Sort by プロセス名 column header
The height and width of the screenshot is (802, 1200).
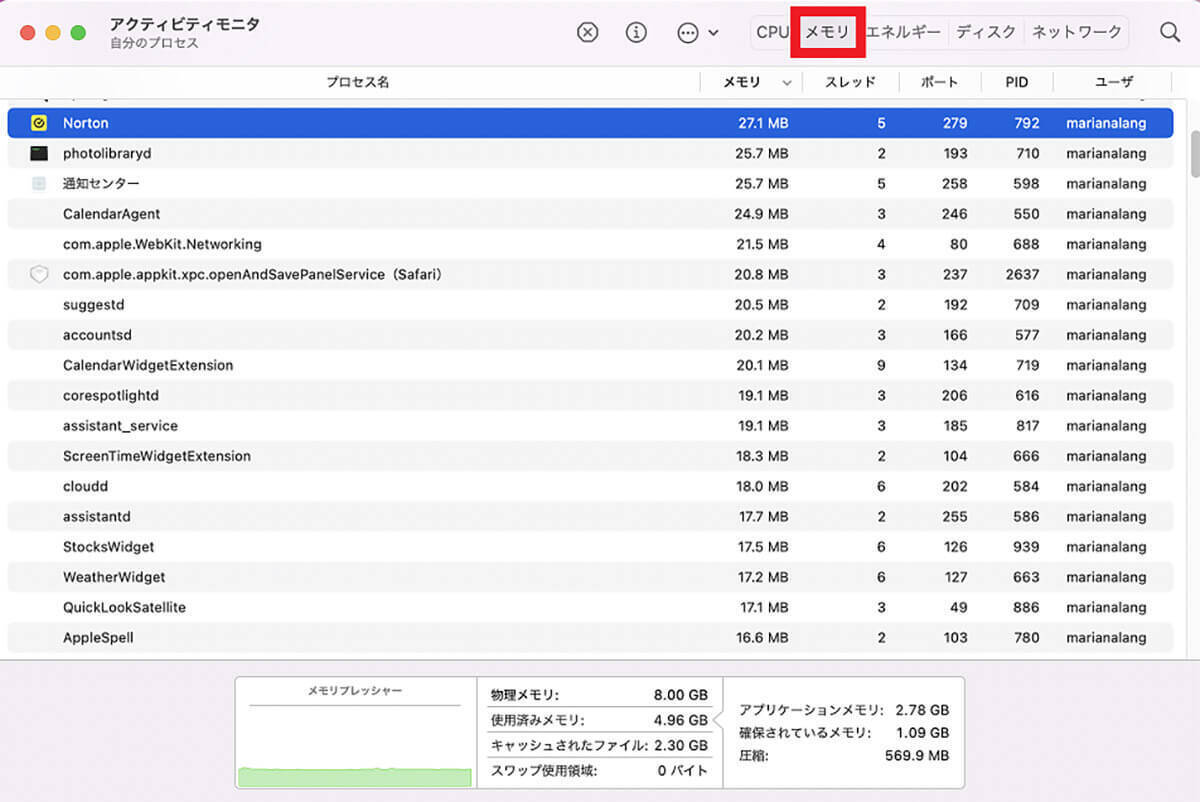tap(357, 83)
